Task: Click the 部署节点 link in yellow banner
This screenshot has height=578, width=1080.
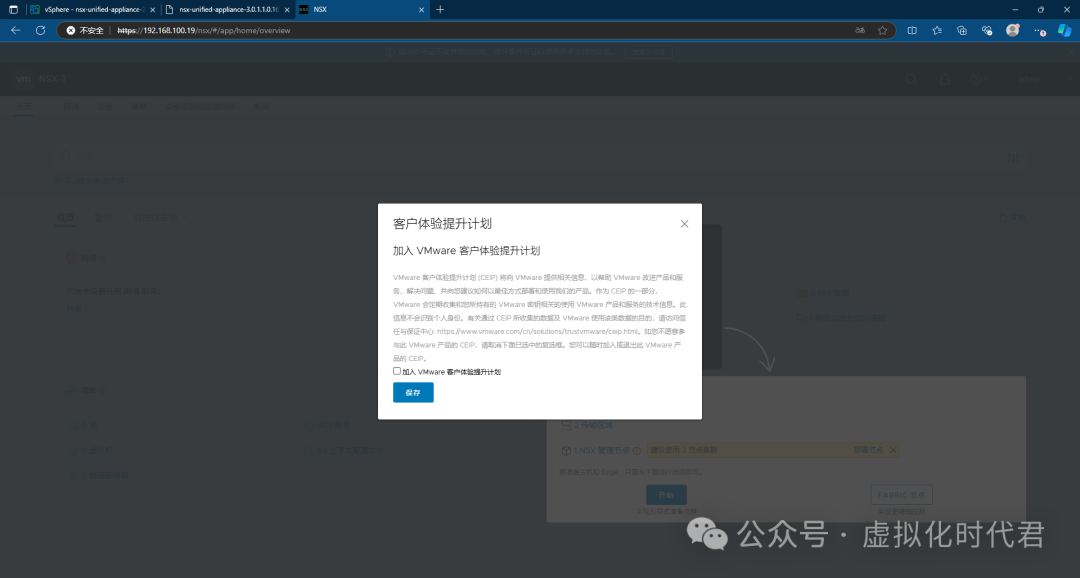Action: 868,450
